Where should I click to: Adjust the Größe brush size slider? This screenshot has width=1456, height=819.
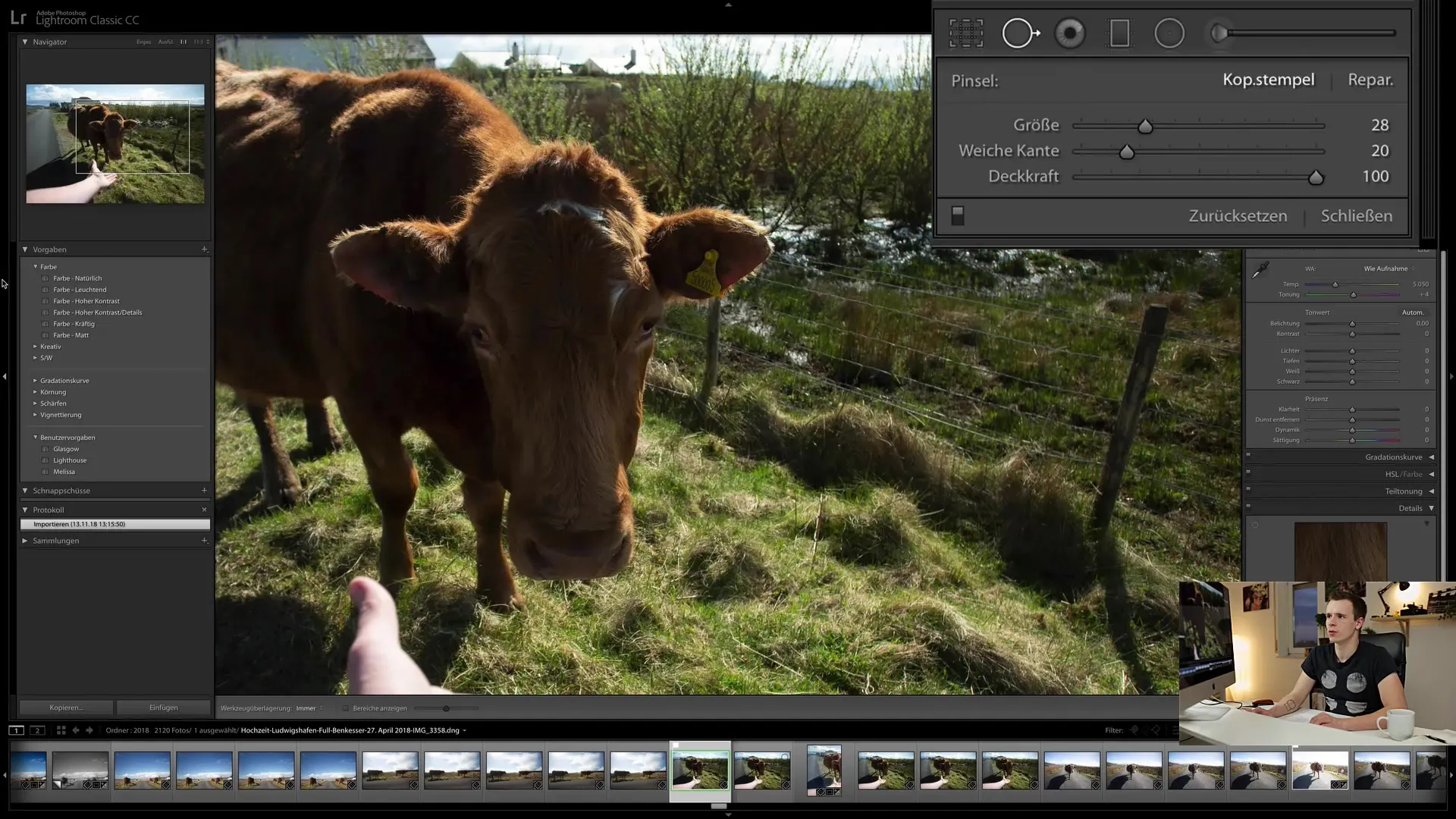coord(1147,125)
